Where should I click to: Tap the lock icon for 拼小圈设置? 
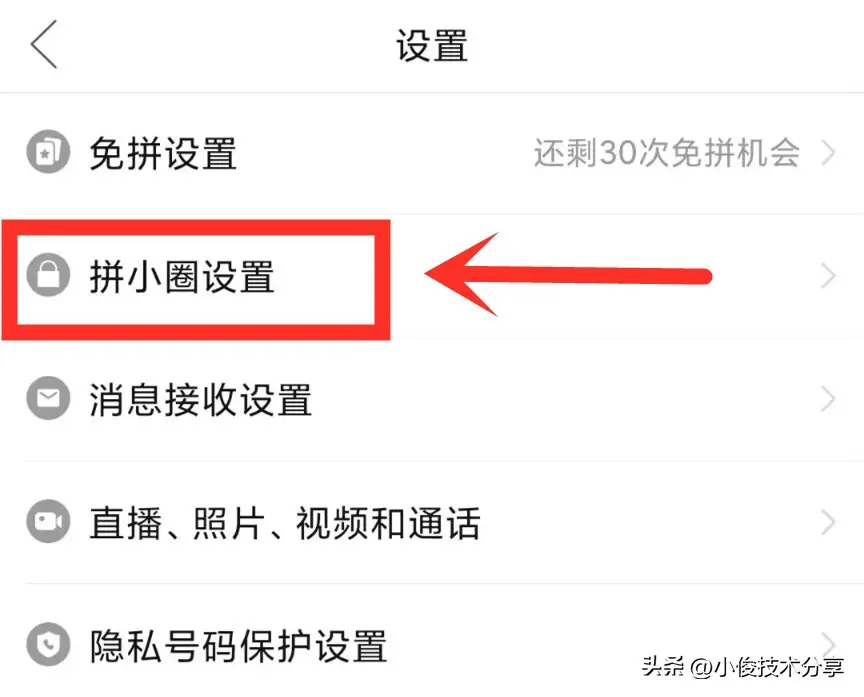[48, 275]
